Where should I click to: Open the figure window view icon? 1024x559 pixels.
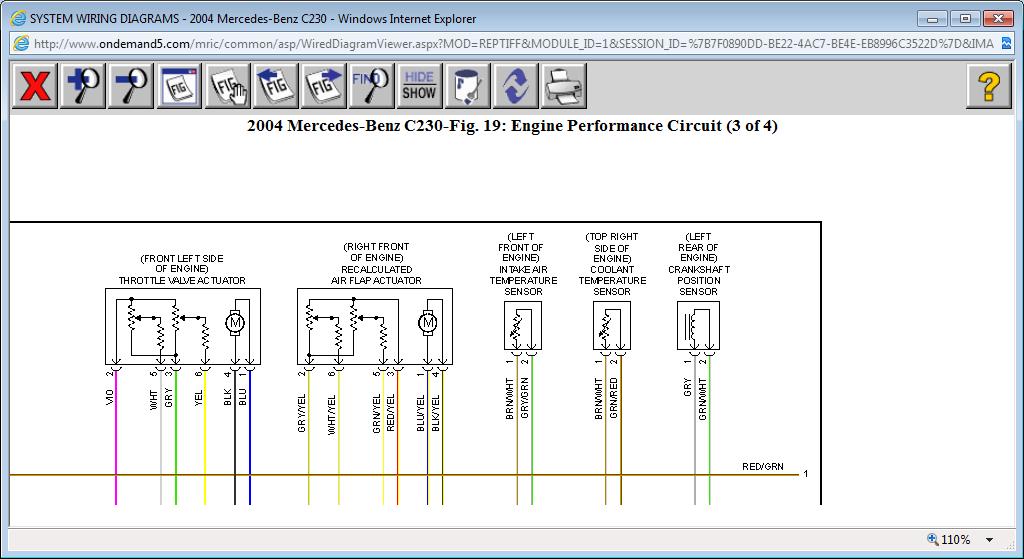(180, 87)
